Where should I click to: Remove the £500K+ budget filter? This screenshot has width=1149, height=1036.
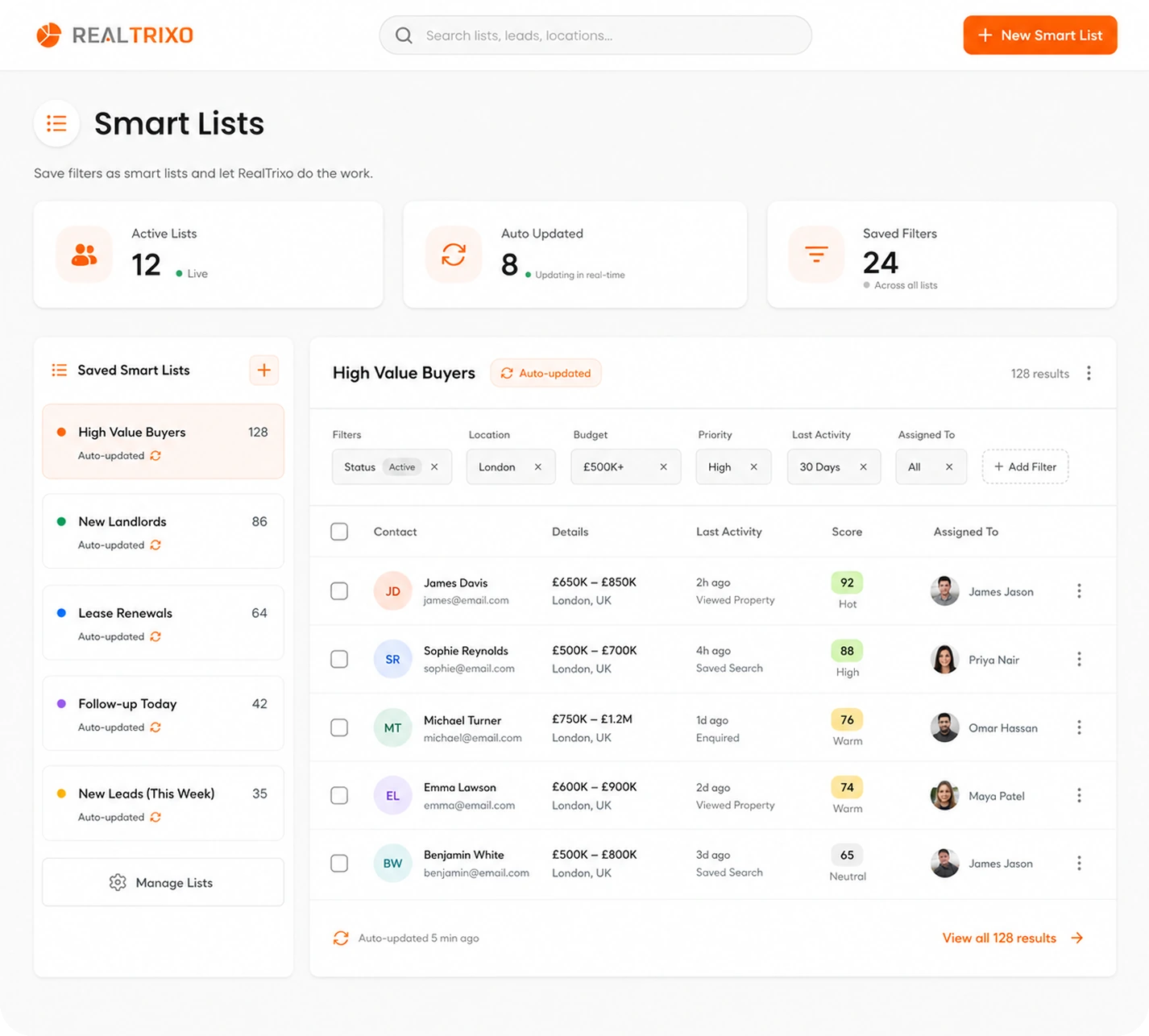click(x=663, y=467)
